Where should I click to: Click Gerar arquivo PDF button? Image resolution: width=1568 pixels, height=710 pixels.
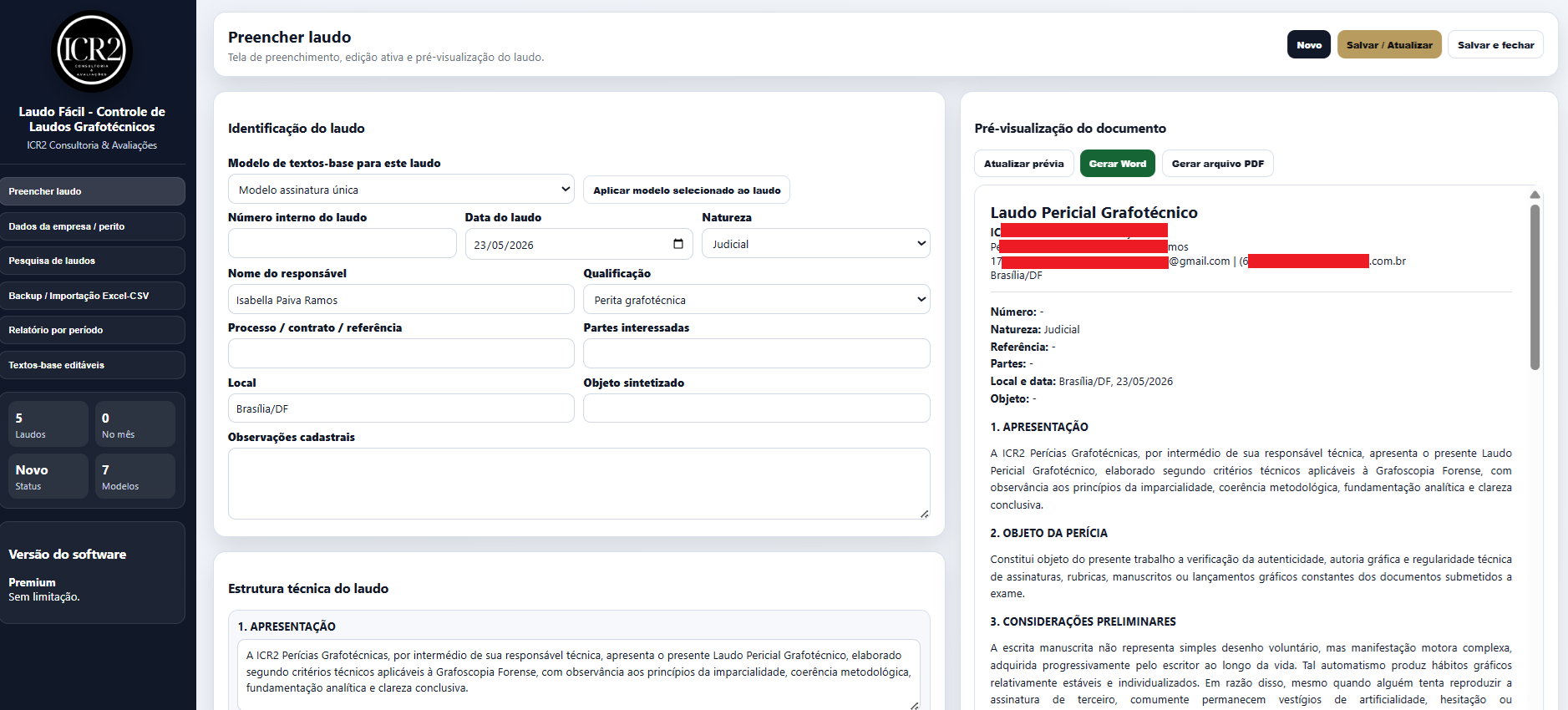tap(1217, 164)
